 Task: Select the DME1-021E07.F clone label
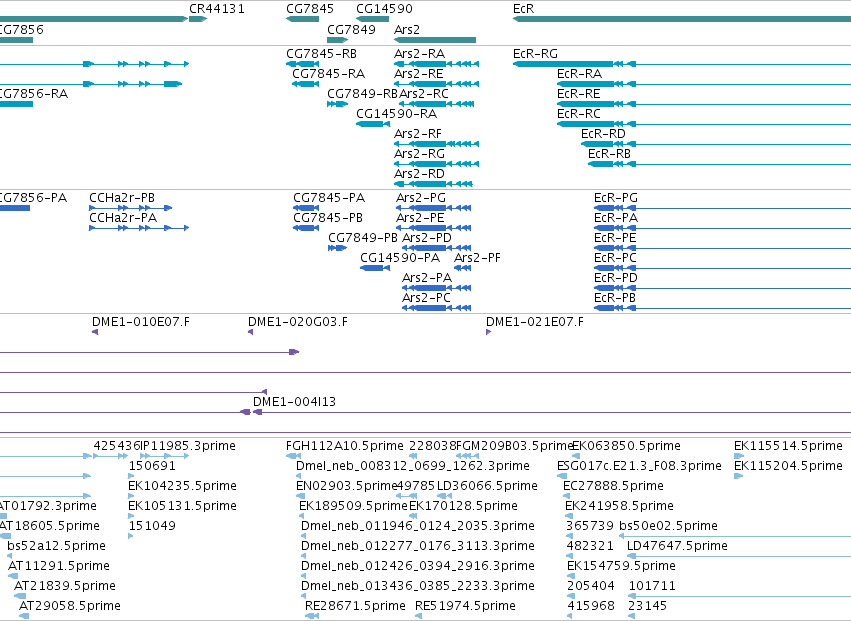click(535, 322)
